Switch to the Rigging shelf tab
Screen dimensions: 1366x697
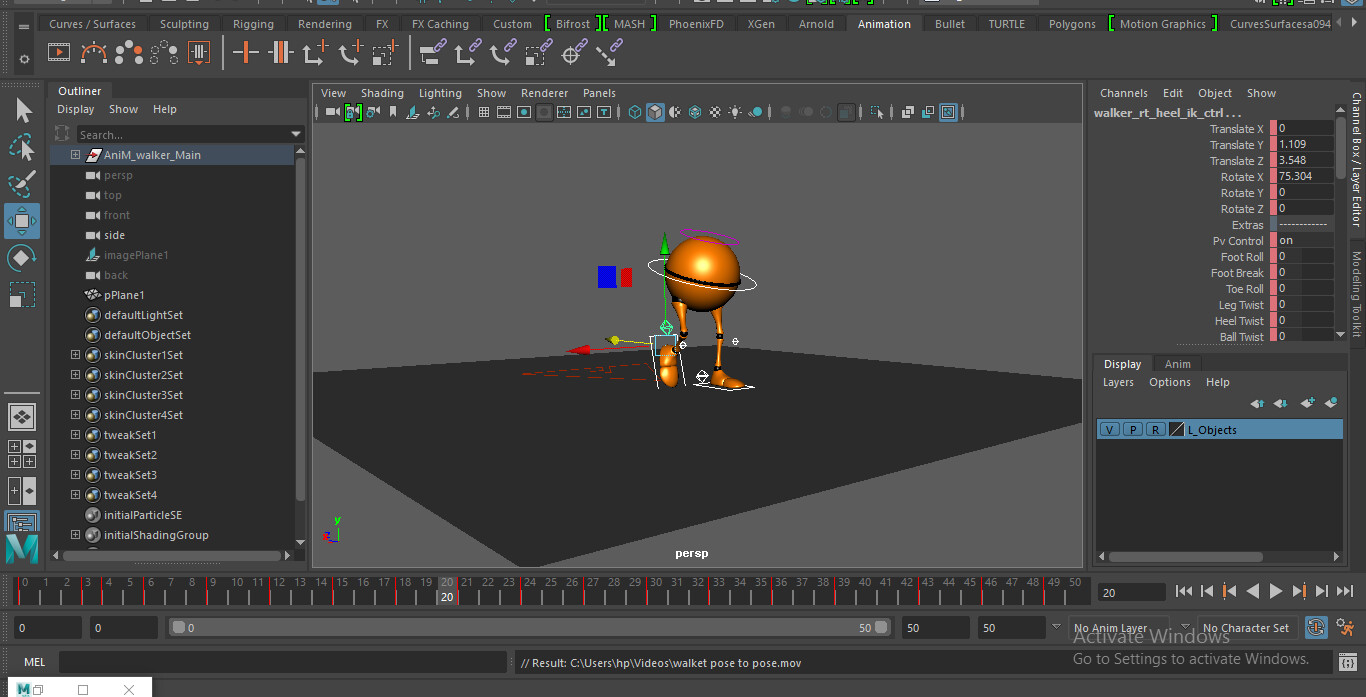(253, 24)
